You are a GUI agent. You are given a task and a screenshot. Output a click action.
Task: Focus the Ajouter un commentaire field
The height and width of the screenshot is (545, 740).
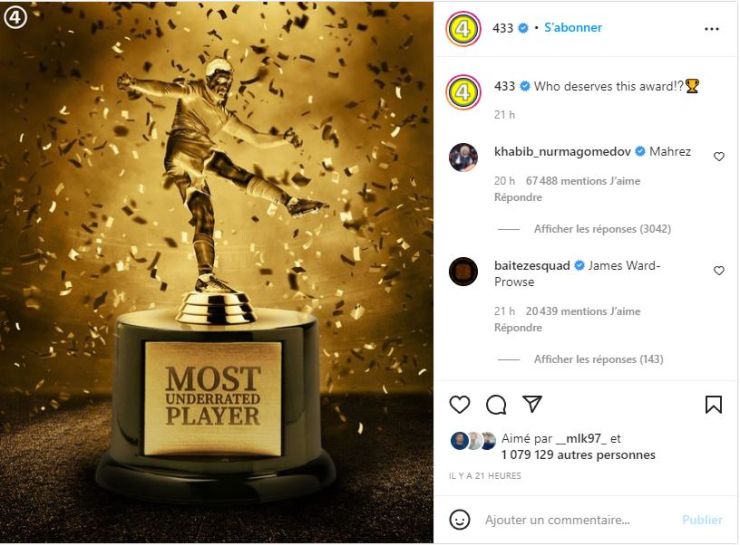tap(578, 520)
